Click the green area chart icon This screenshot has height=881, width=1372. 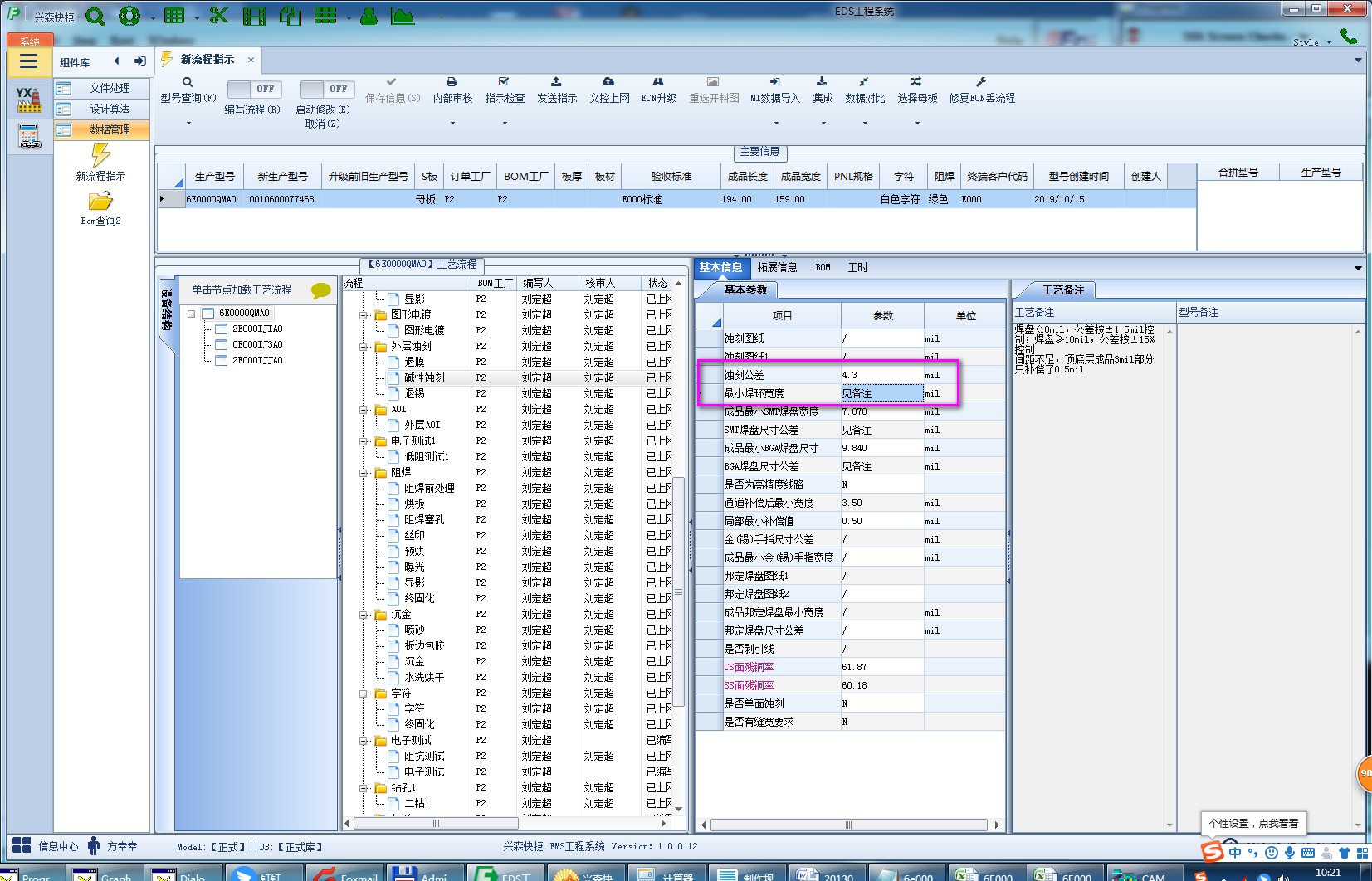point(403,16)
